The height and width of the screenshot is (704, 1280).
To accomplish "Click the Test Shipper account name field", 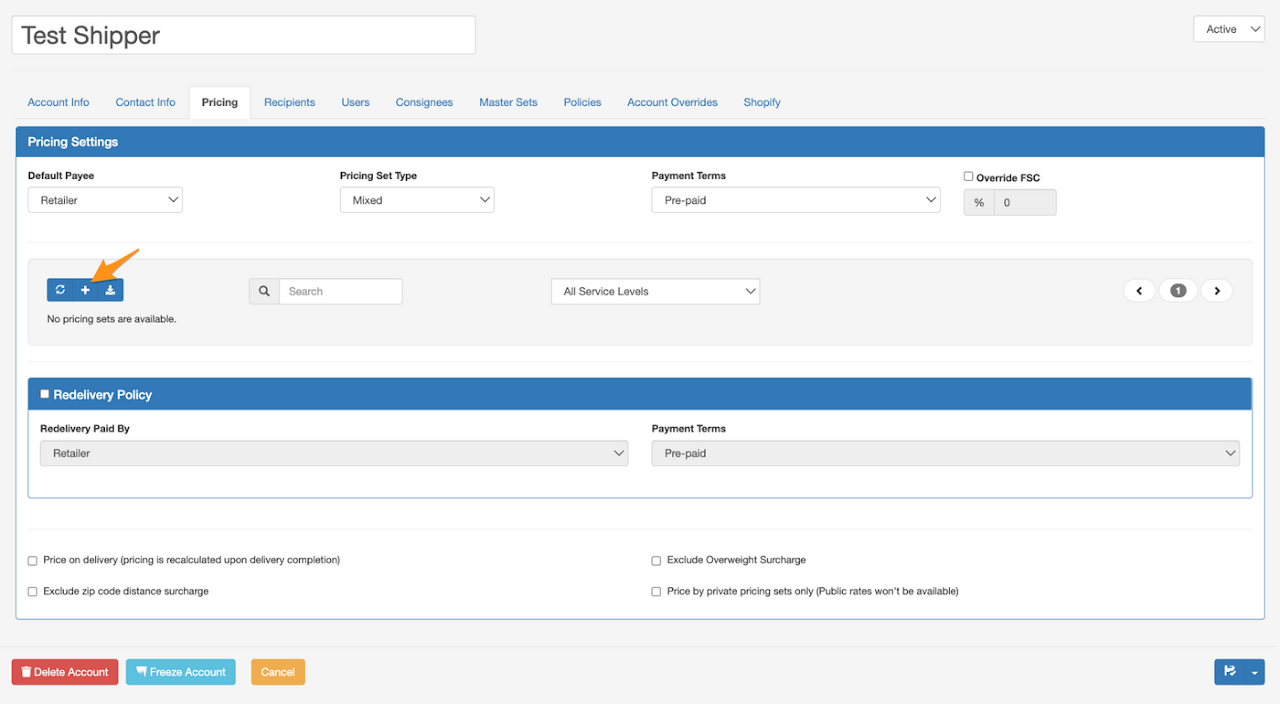I will click(x=244, y=35).
